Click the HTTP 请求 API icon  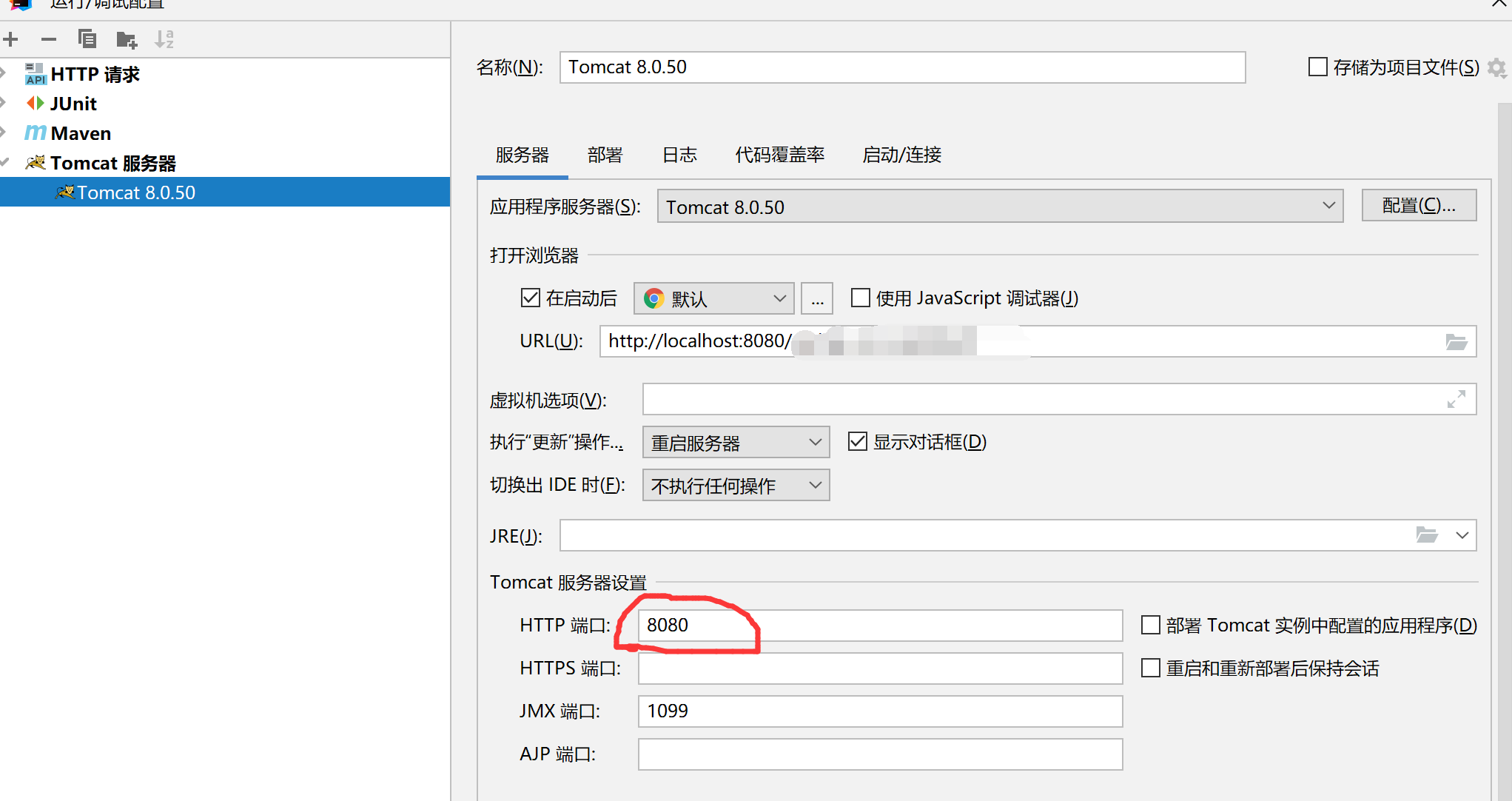pos(35,74)
